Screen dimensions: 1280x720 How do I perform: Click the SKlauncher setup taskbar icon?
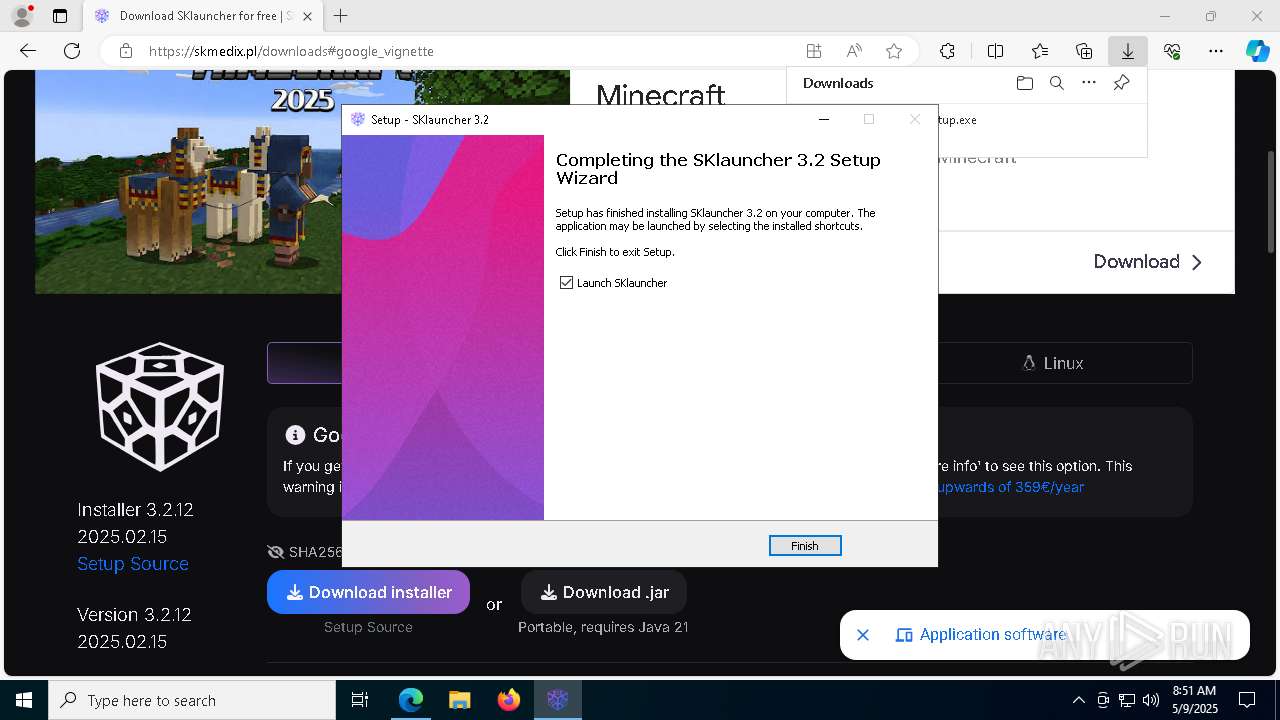558,700
